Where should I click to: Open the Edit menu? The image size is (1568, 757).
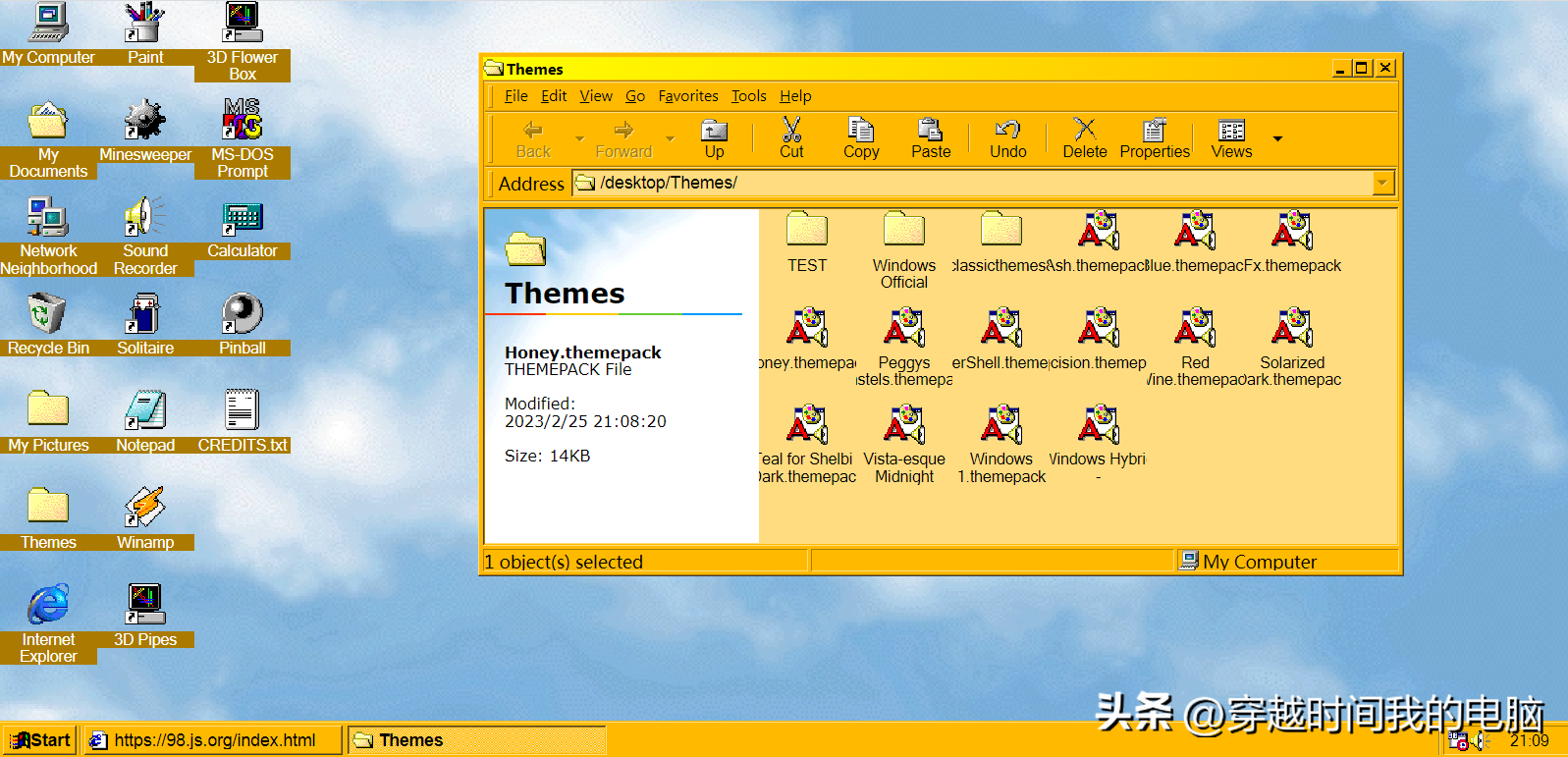click(x=554, y=96)
